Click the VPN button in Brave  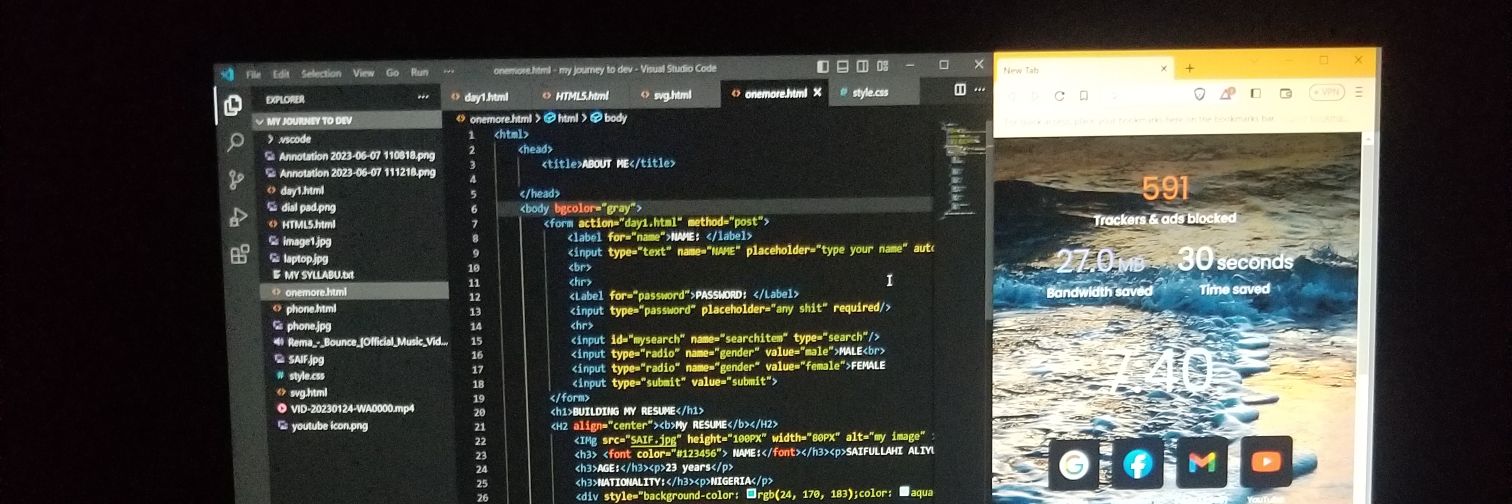coord(1327,92)
